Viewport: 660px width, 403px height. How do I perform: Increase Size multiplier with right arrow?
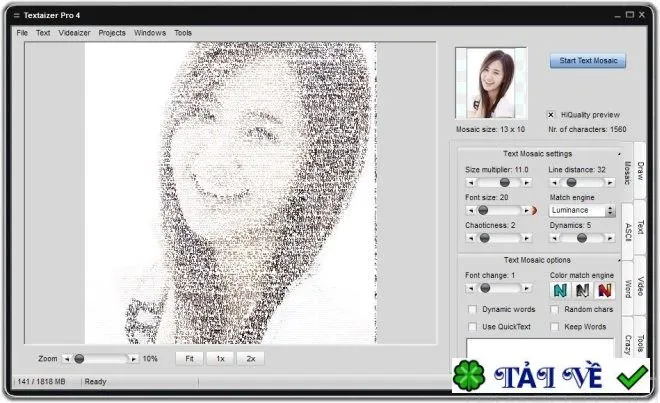pos(526,182)
